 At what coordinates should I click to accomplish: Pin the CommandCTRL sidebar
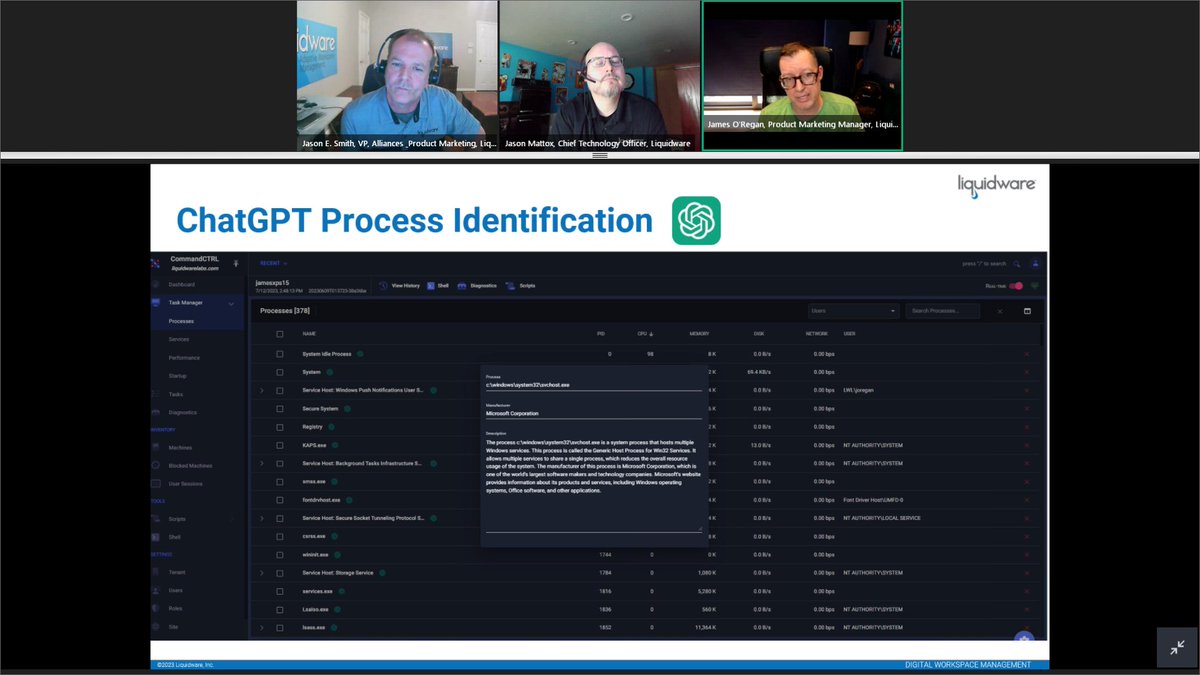(x=236, y=263)
